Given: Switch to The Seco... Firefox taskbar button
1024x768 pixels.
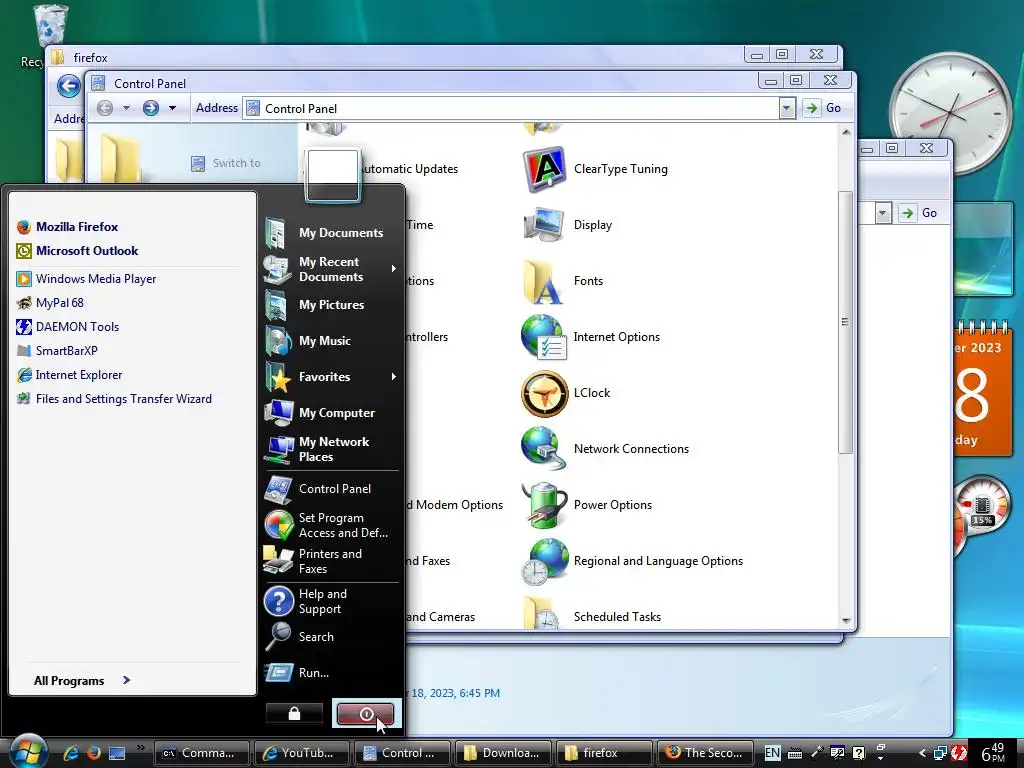Looking at the screenshot, I should tap(705, 753).
